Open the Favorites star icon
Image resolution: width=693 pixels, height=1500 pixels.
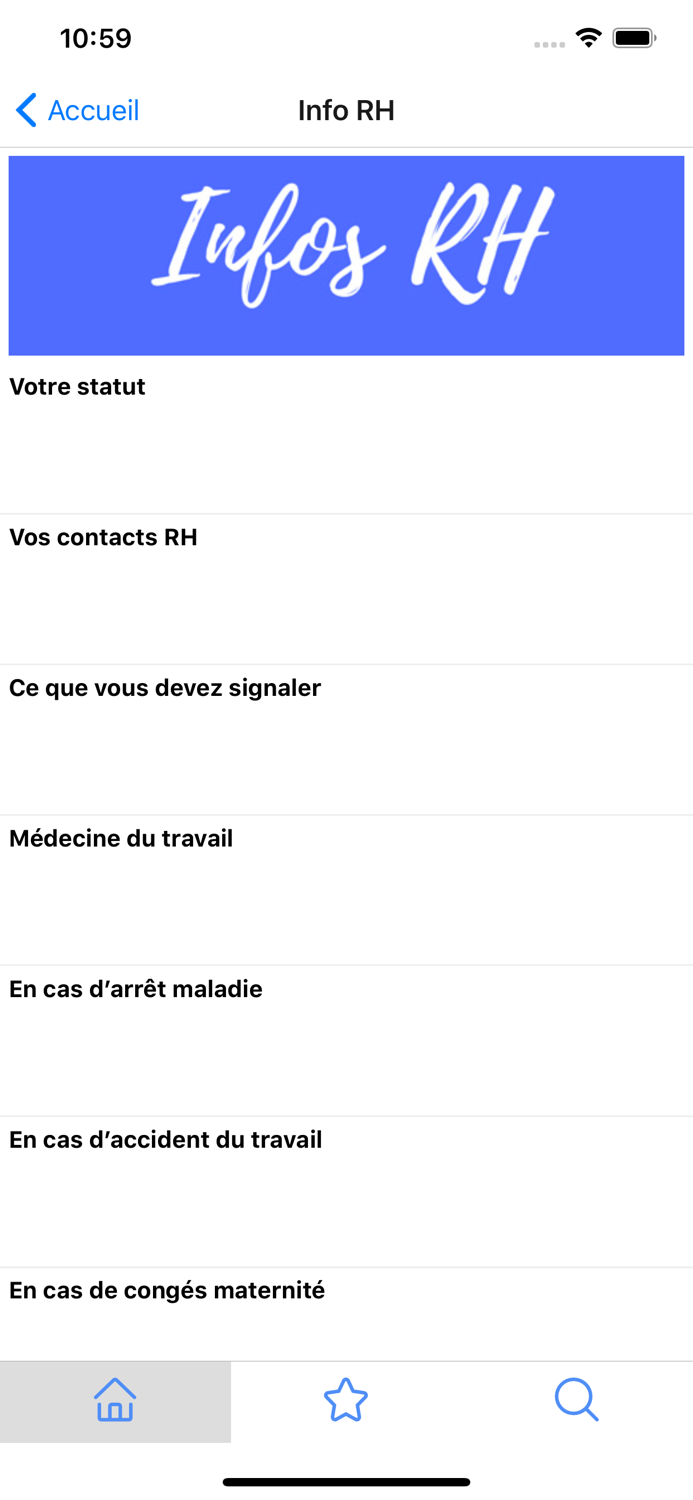[345, 1401]
